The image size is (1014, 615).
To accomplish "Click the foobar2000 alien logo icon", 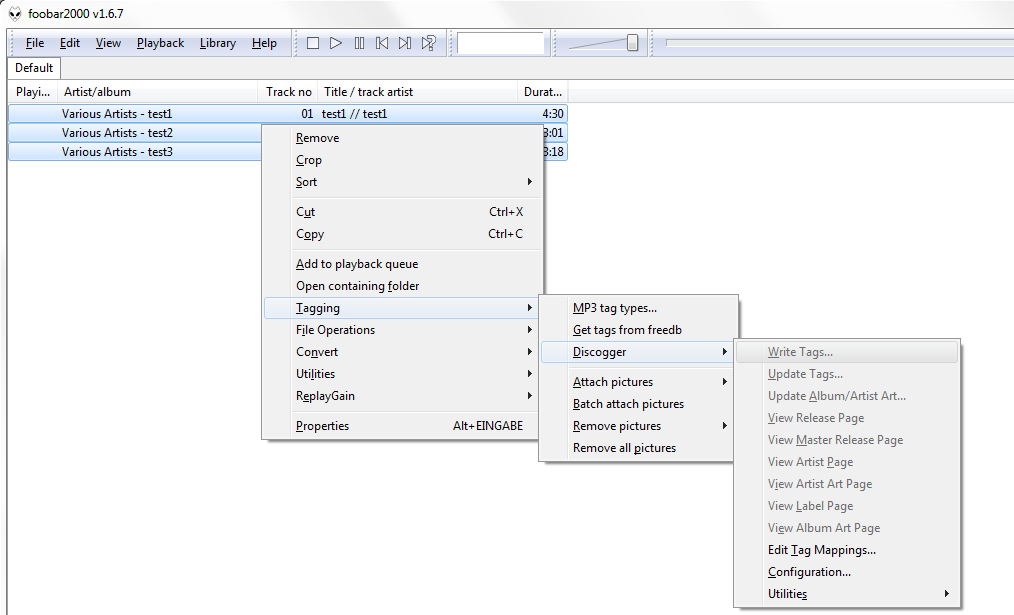I will (x=15, y=14).
